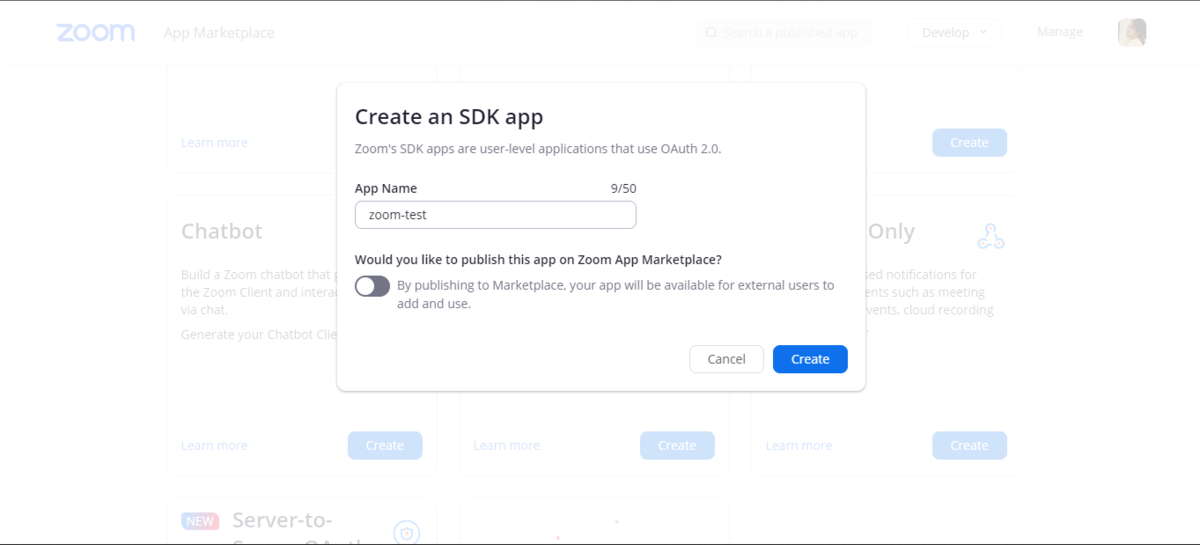The image size is (1200, 545).
Task: Click the Chatbot card heading
Action: point(222,231)
